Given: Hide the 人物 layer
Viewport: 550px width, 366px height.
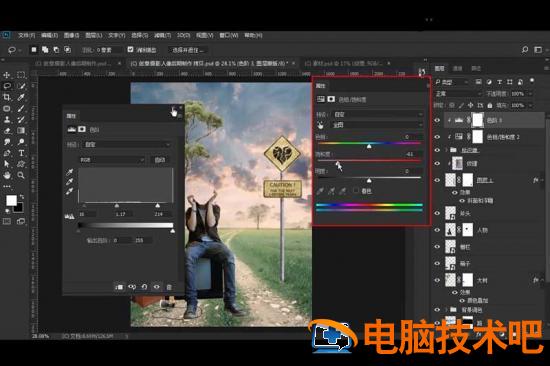Looking at the screenshot, I should 437,230.
